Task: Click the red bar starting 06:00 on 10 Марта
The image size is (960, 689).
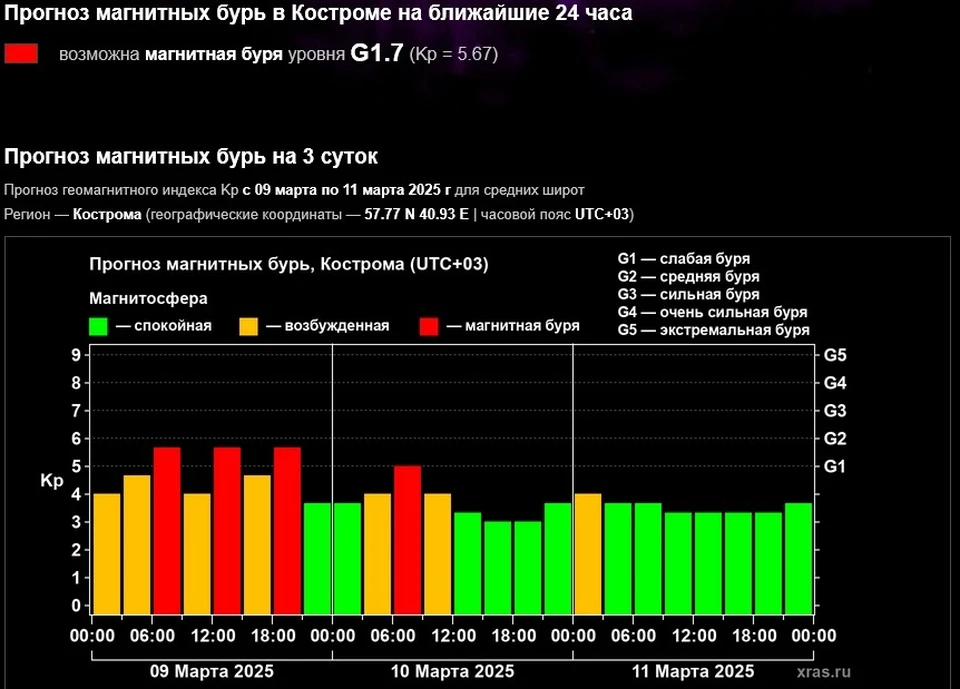Action: tap(407, 540)
